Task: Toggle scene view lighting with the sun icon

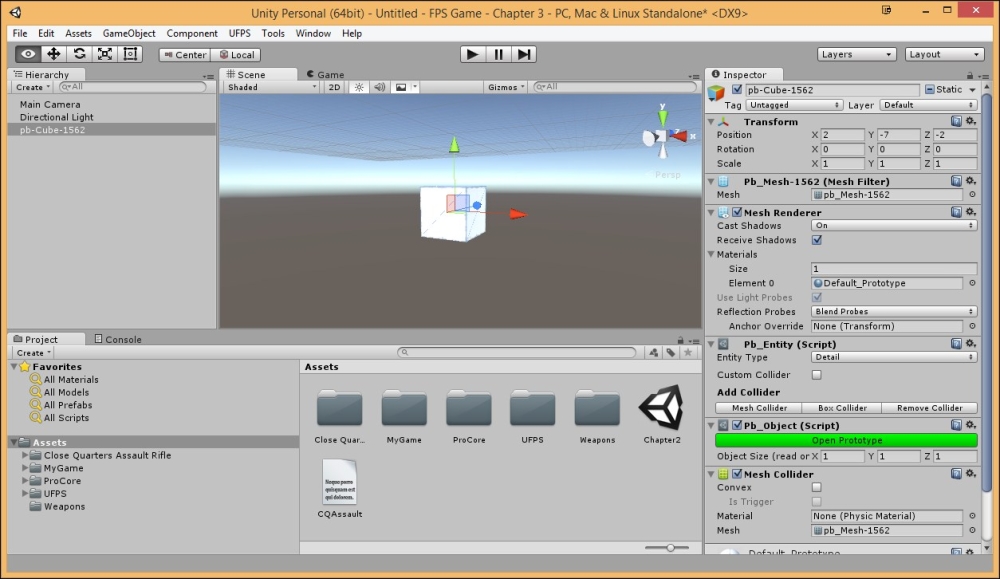Action: tap(359, 87)
